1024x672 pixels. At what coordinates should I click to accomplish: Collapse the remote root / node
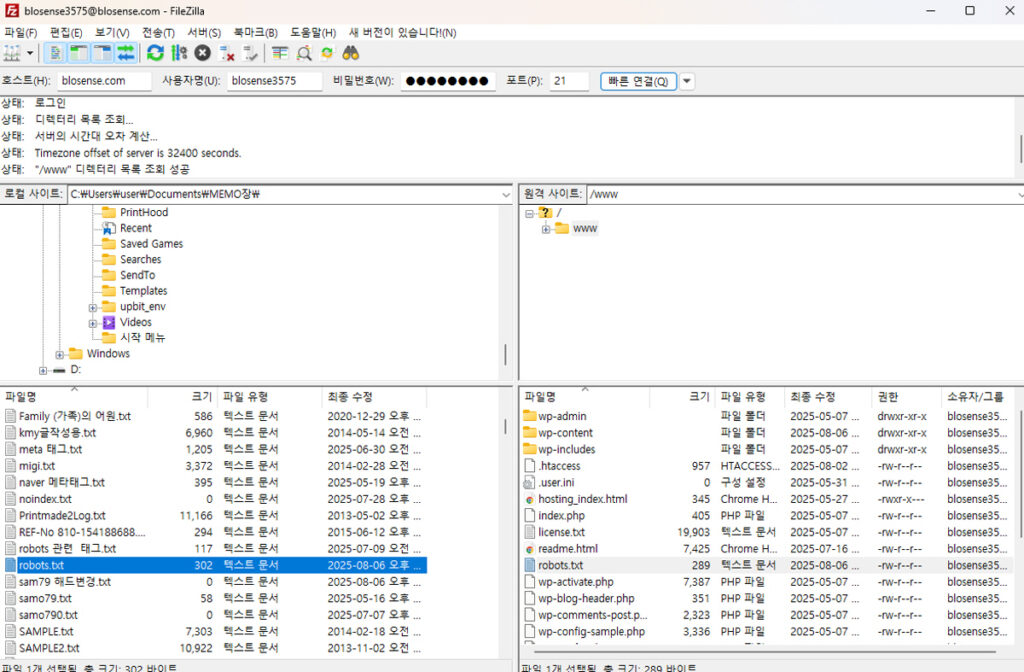(530, 214)
